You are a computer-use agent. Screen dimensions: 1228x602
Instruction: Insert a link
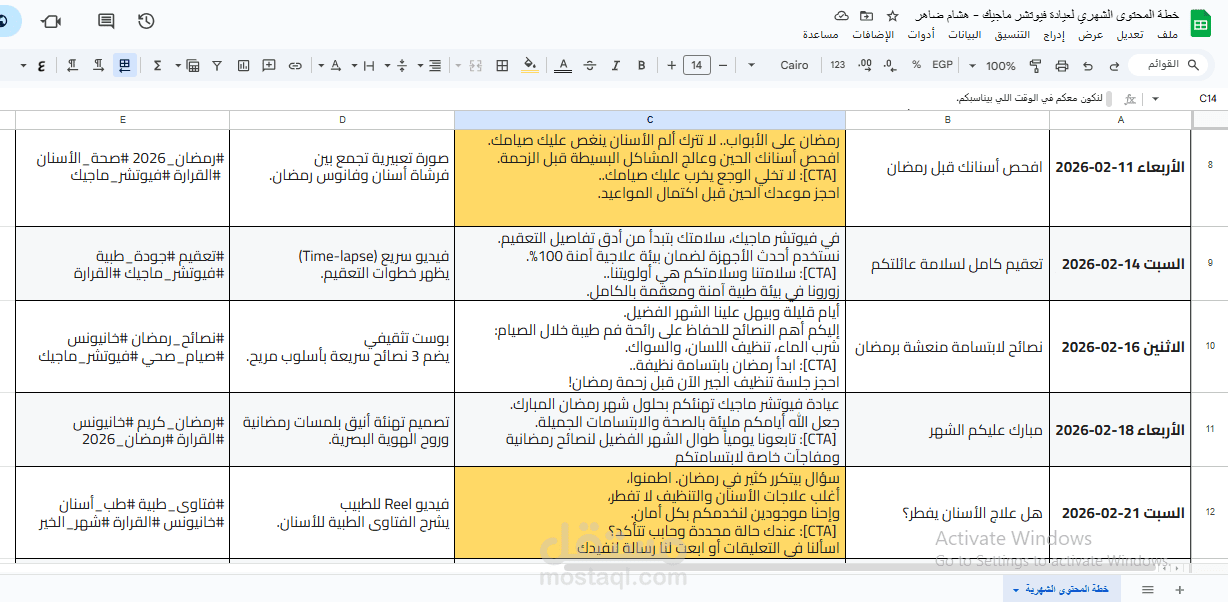pos(295,66)
